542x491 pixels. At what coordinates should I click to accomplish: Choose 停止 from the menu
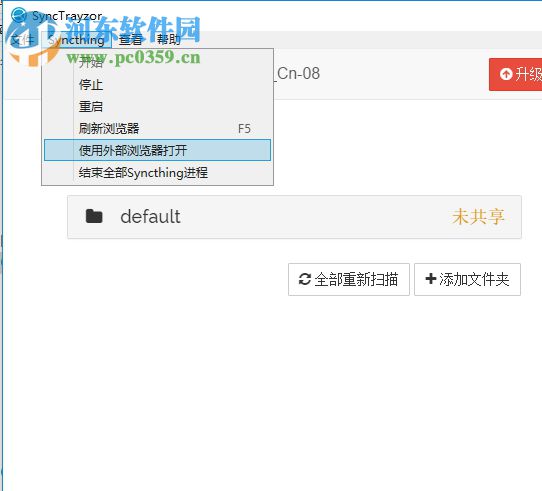[157, 85]
